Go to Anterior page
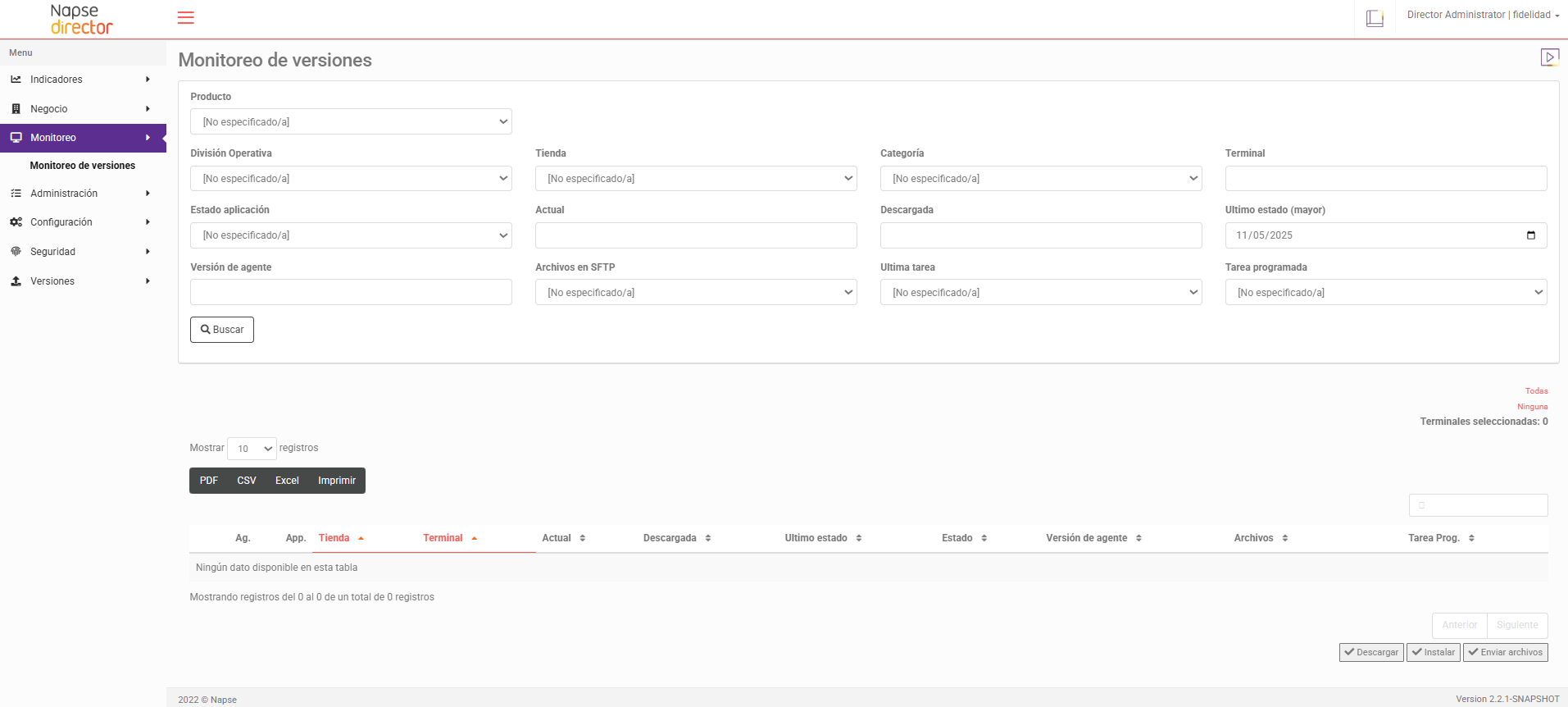 1460,625
